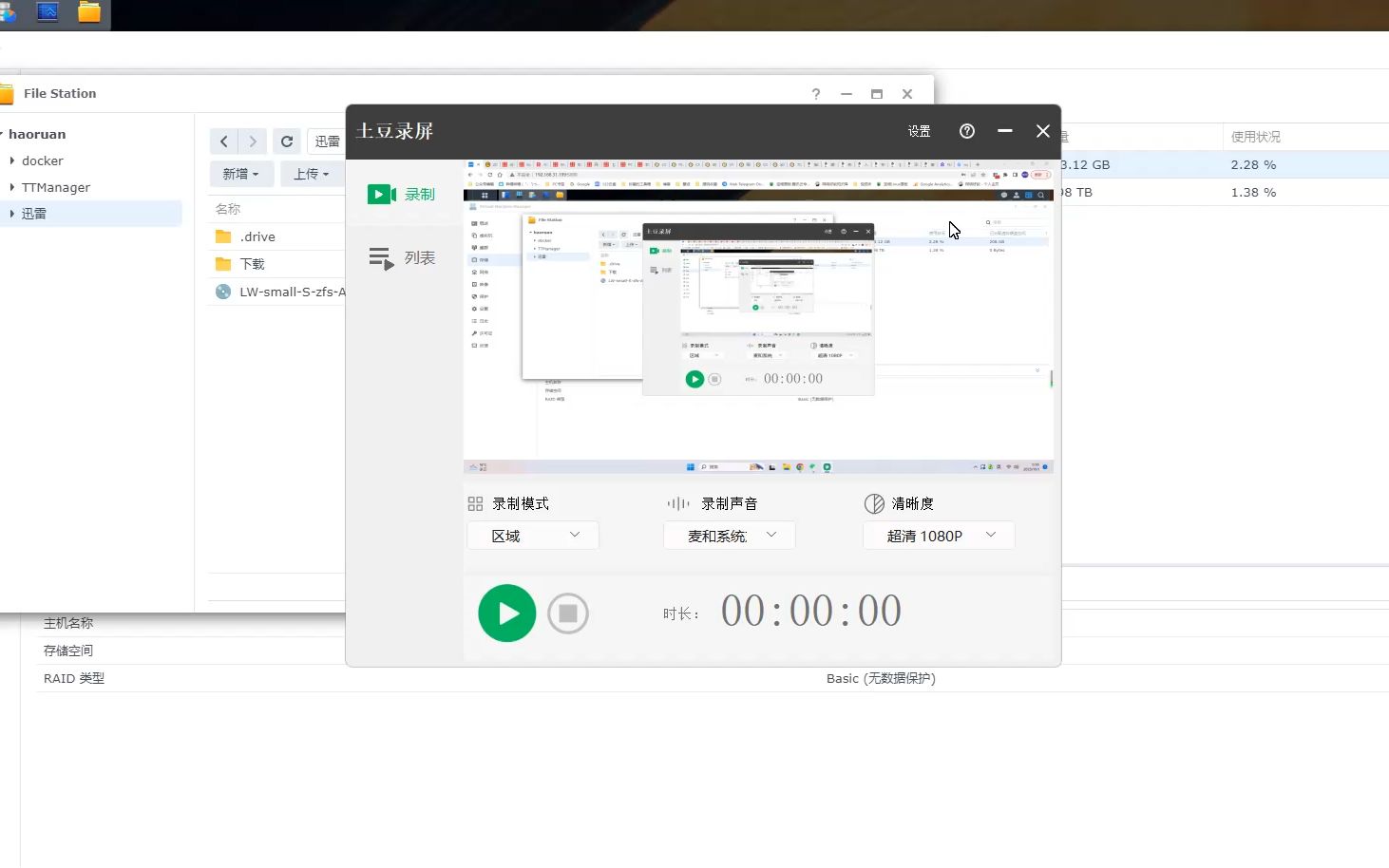Sort by 名称 column header
The height and width of the screenshot is (868, 1389).
click(x=228, y=209)
